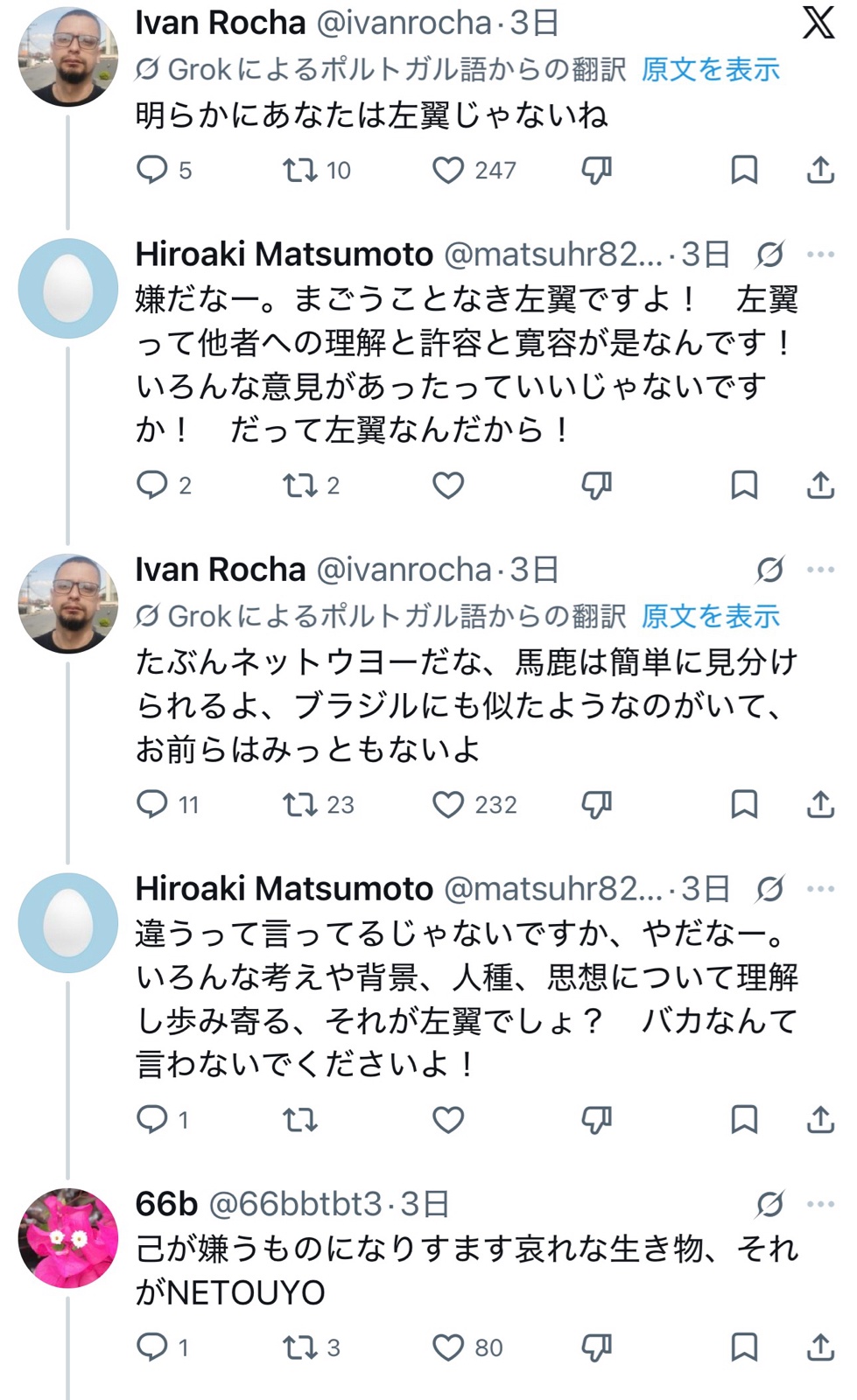Open 66b's pink flower profile picture
The height and width of the screenshot is (1400, 857).
(68, 1238)
